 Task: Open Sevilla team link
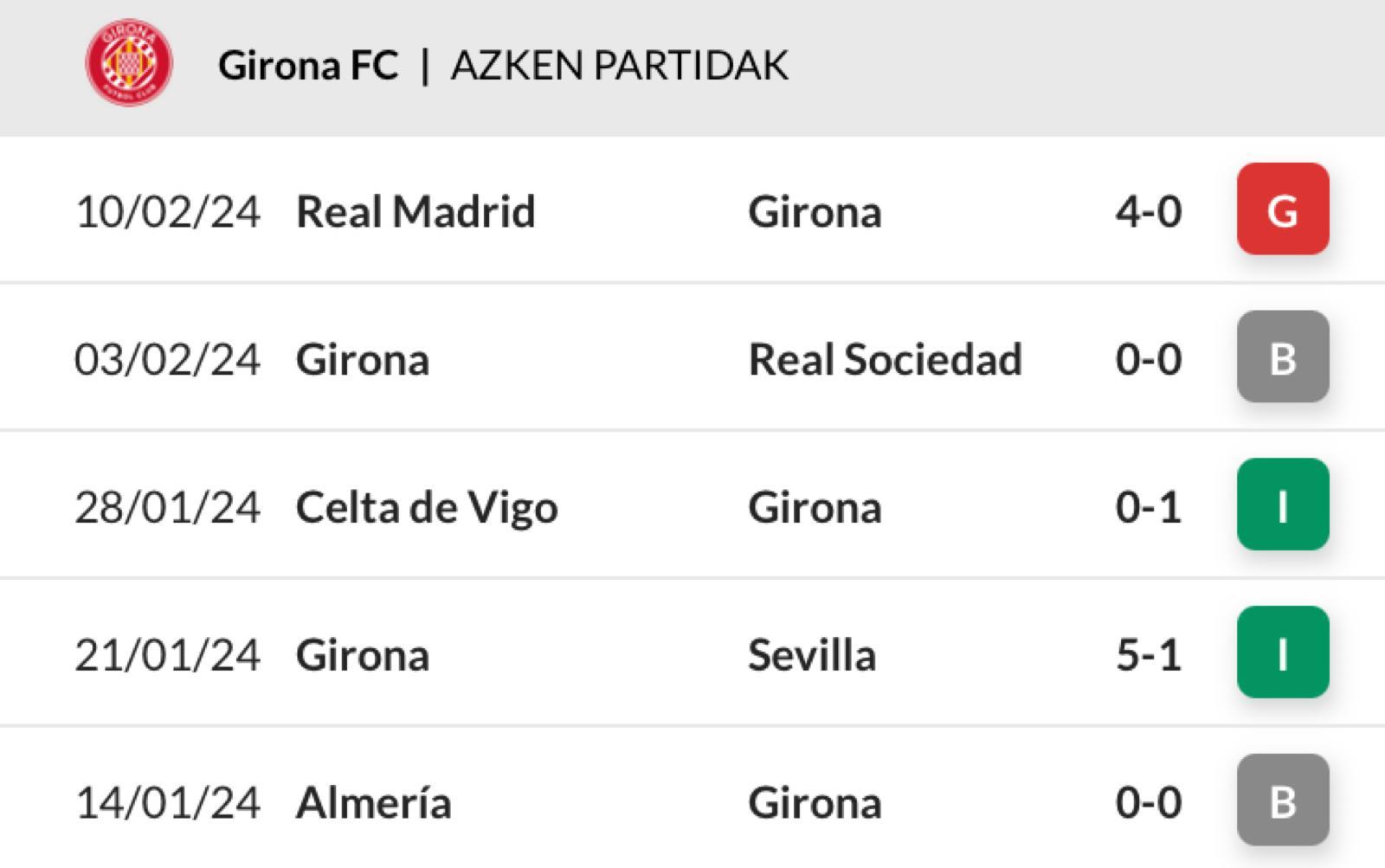tap(812, 655)
